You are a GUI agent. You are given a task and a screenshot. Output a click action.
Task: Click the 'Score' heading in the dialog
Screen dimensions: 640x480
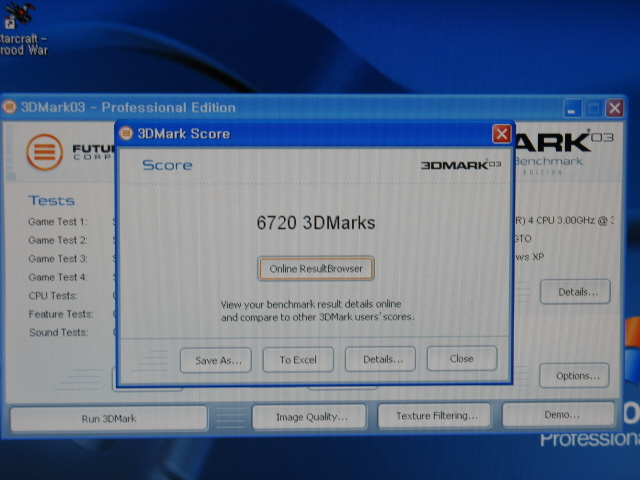[167, 165]
